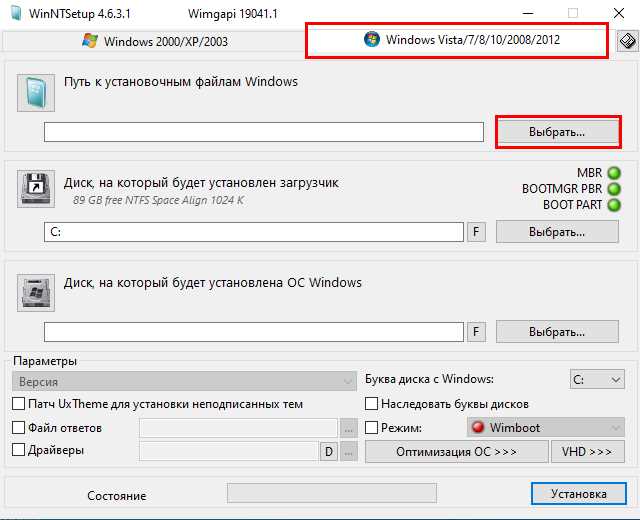Viewport: 640px width, 520px height.
Task: Click the Файл ответов path field
Action: coord(238,429)
